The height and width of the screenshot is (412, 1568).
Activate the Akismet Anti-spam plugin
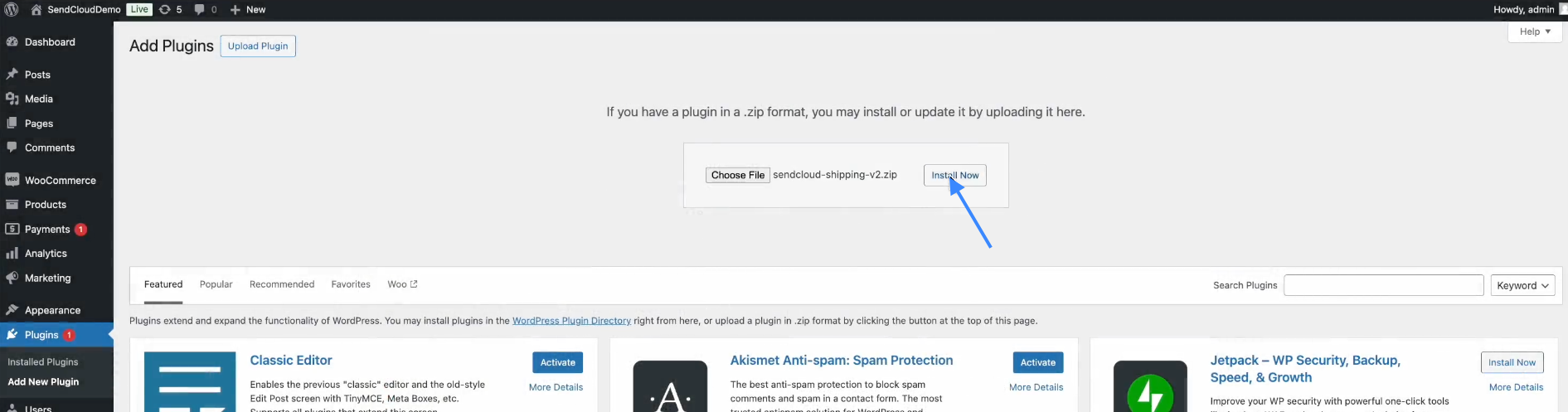[1038, 362]
